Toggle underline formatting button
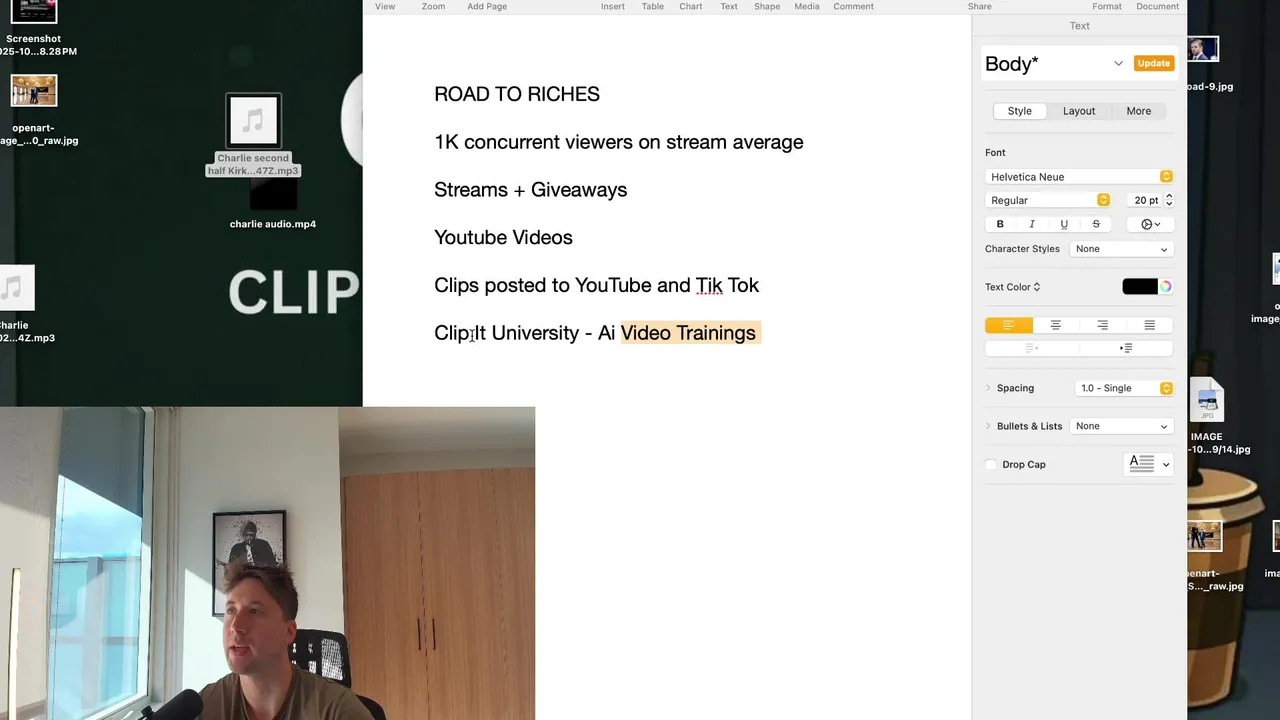1280x720 pixels. coord(1064,224)
